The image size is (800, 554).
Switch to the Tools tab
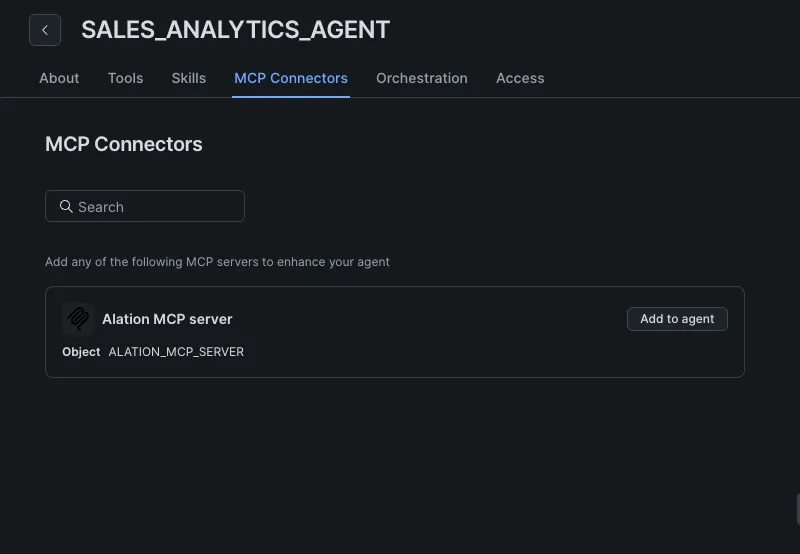(x=126, y=78)
